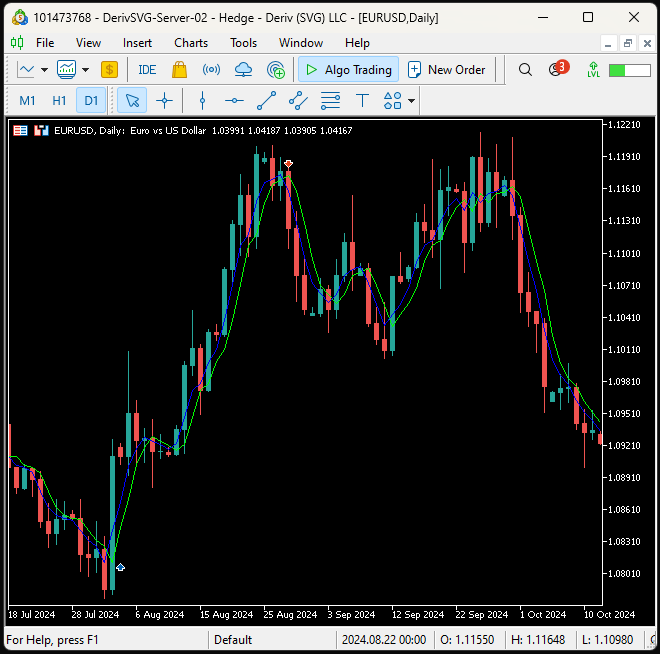This screenshot has height=654, width=660.
Task: Click the 2024.08.22 00:00 status bar date
Action: coord(384,640)
